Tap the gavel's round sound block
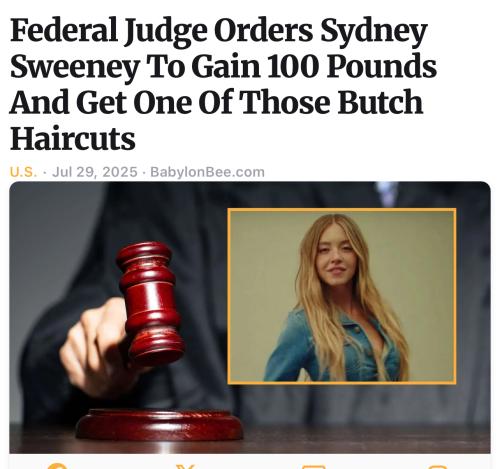This screenshot has width=500, height=469. click(159, 425)
